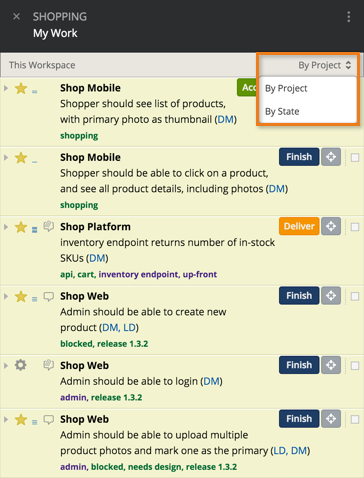Click the Deliver button on Shop Platform
364x478 pixels.
pyautogui.click(x=299, y=226)
